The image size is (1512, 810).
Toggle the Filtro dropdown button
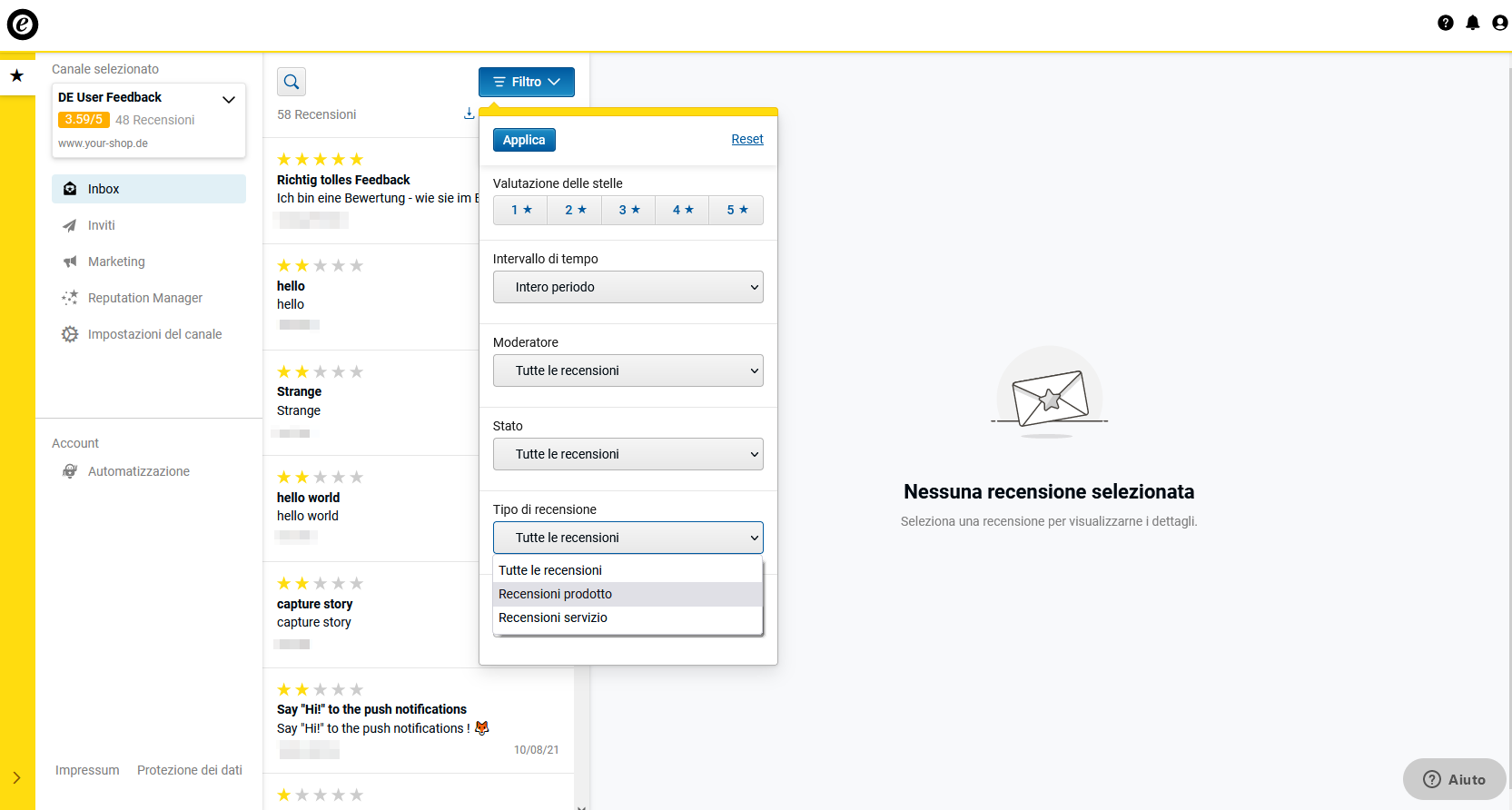pos(527,82)
